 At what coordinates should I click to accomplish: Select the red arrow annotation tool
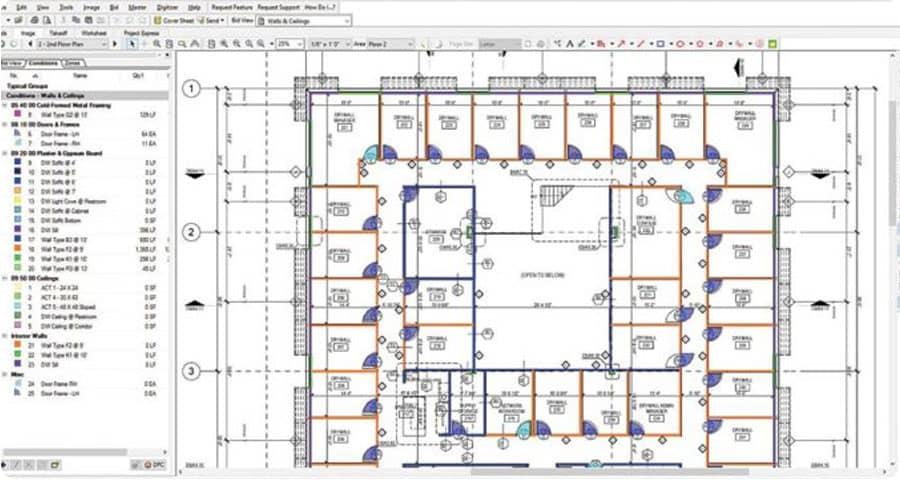621,44
